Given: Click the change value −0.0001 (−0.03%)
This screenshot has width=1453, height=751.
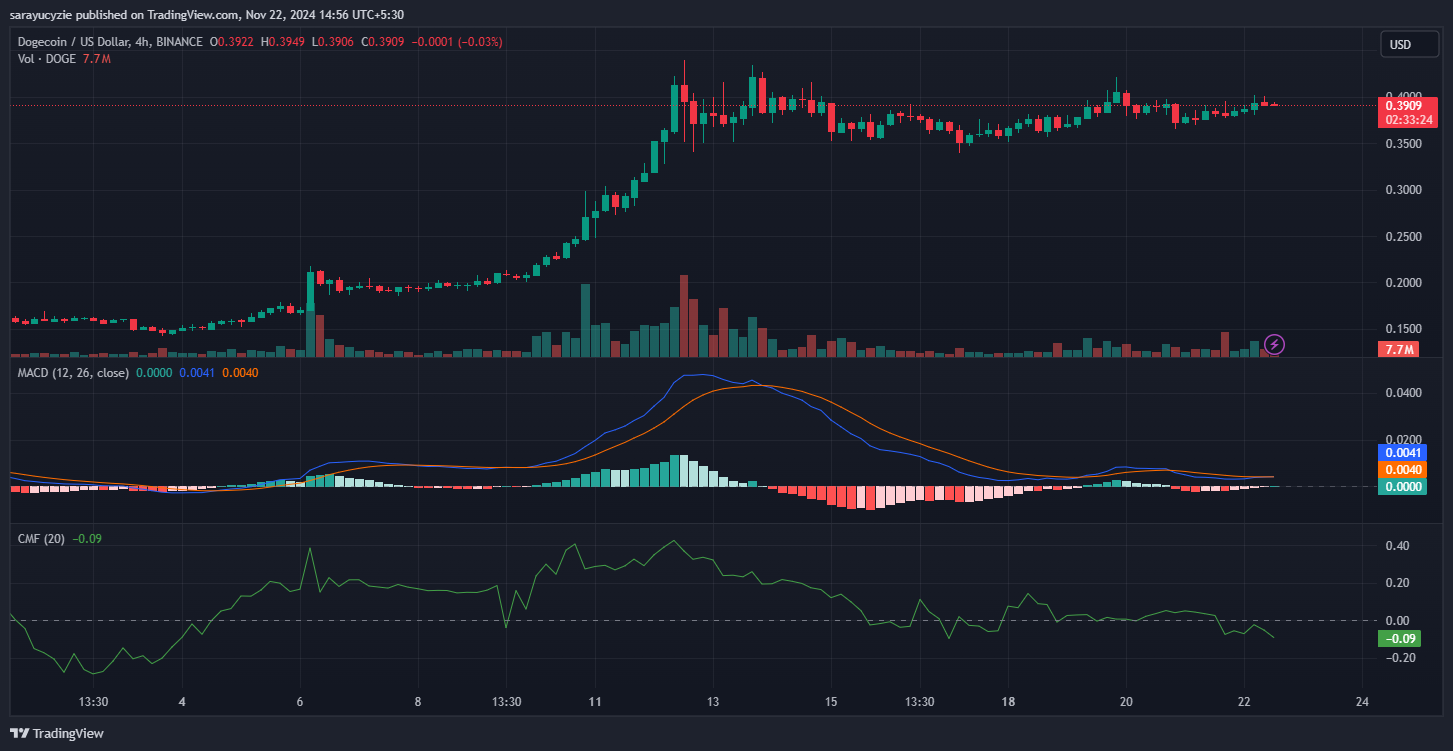Looking at the screenshot, I should tap(458, 42).
